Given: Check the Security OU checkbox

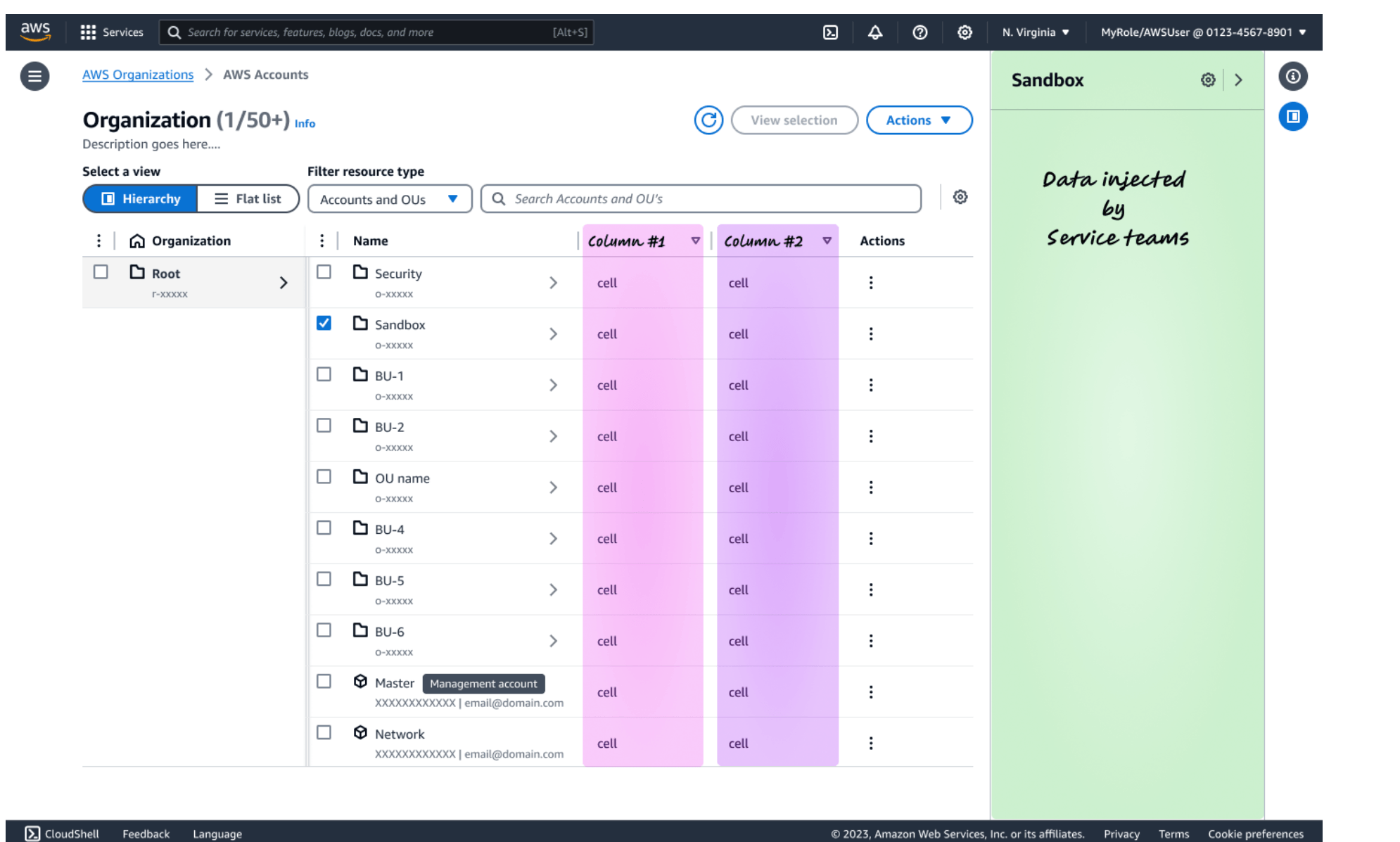Looking at the screenshot, I should pyautogui.click(x=324, y=272).
